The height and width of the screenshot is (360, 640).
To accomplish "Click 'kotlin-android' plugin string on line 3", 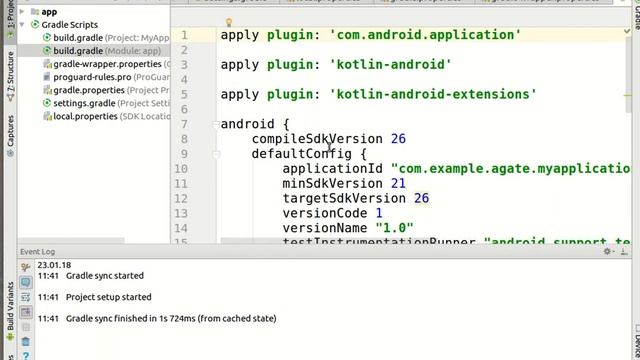I will coord(390,64).
